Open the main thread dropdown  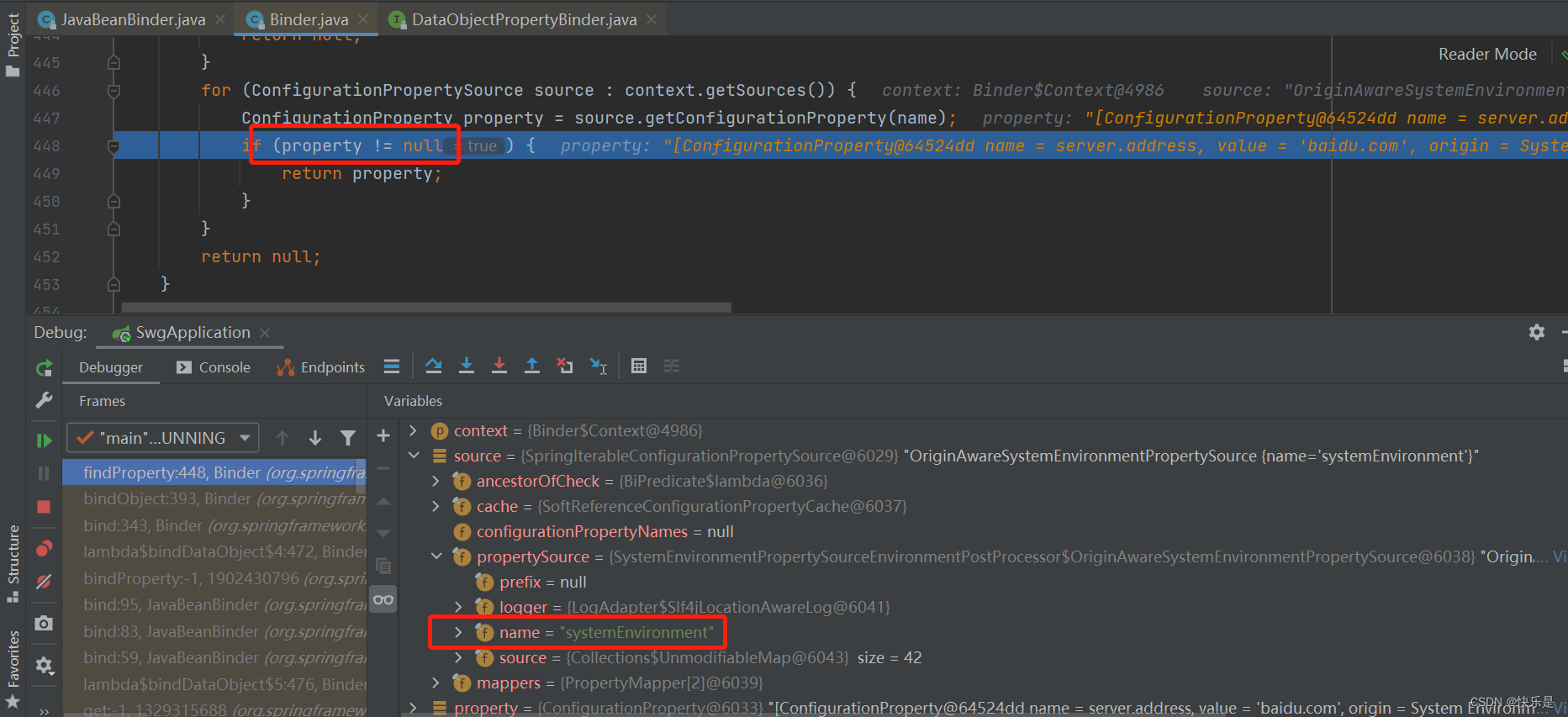(x=164, y=438)
